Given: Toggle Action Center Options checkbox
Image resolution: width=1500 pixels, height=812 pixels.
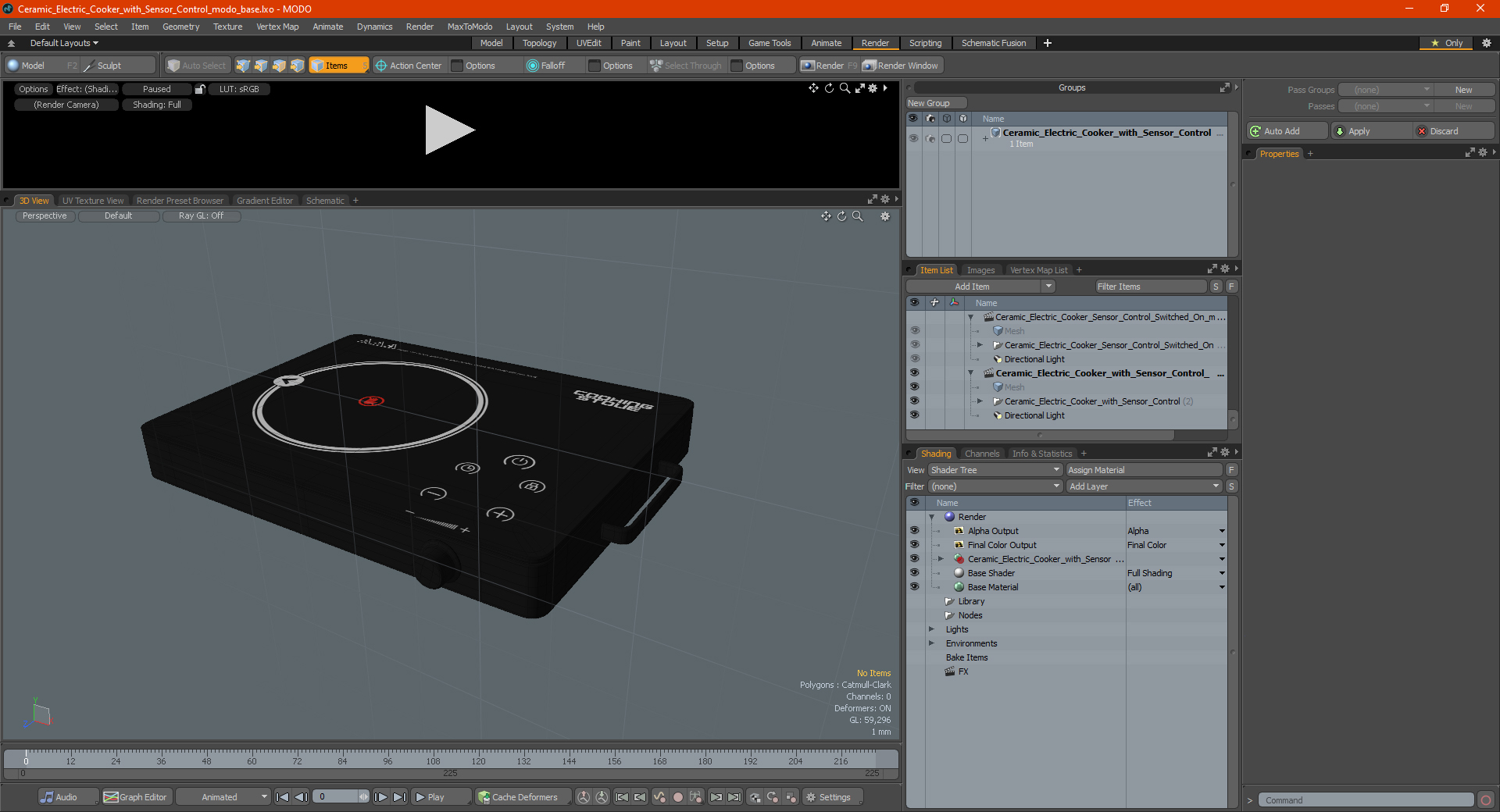Looking at the screenshot, I should [x=458, y=66].
